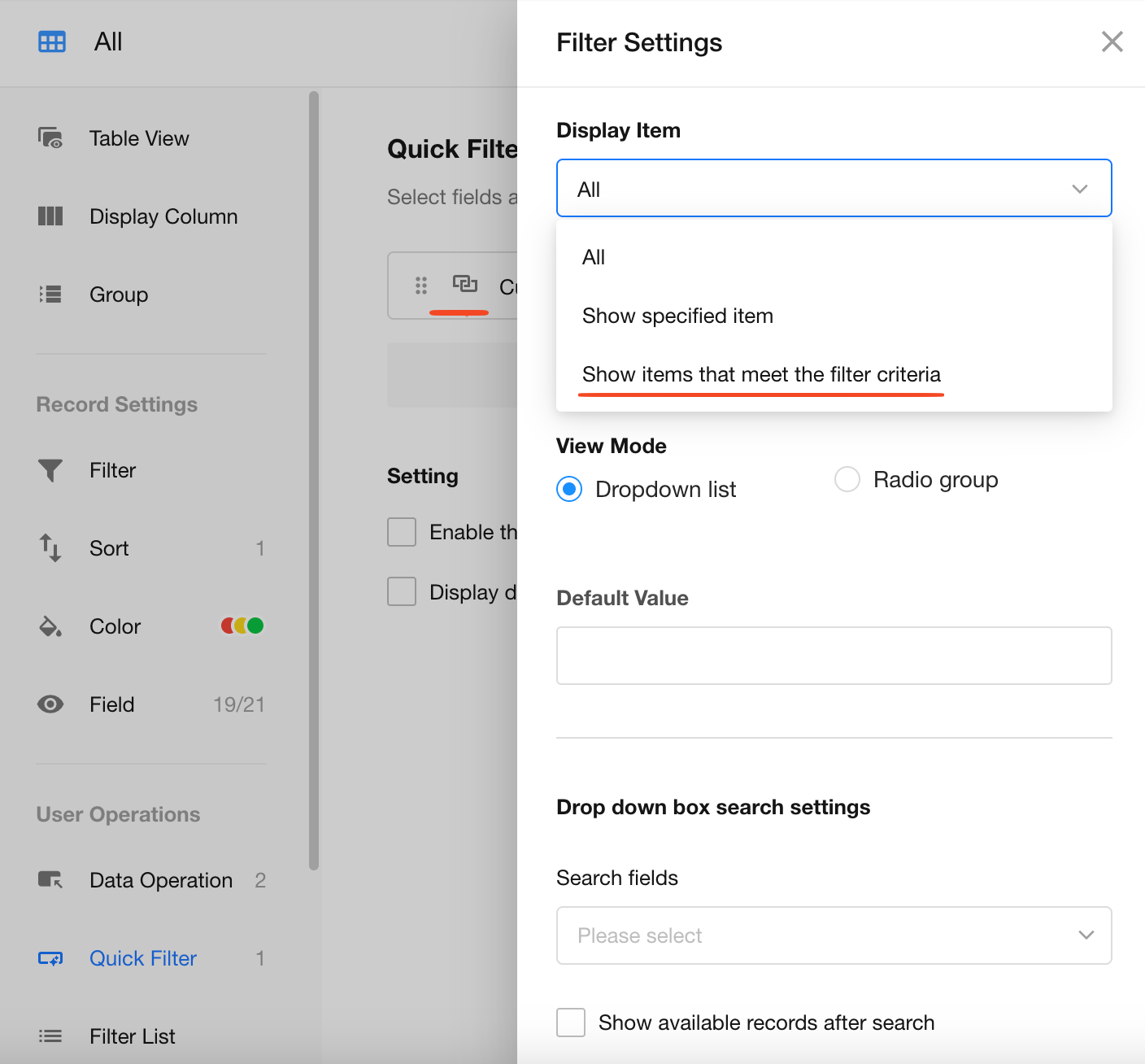Click the Color swatches indicator

[x=242, y=626]
